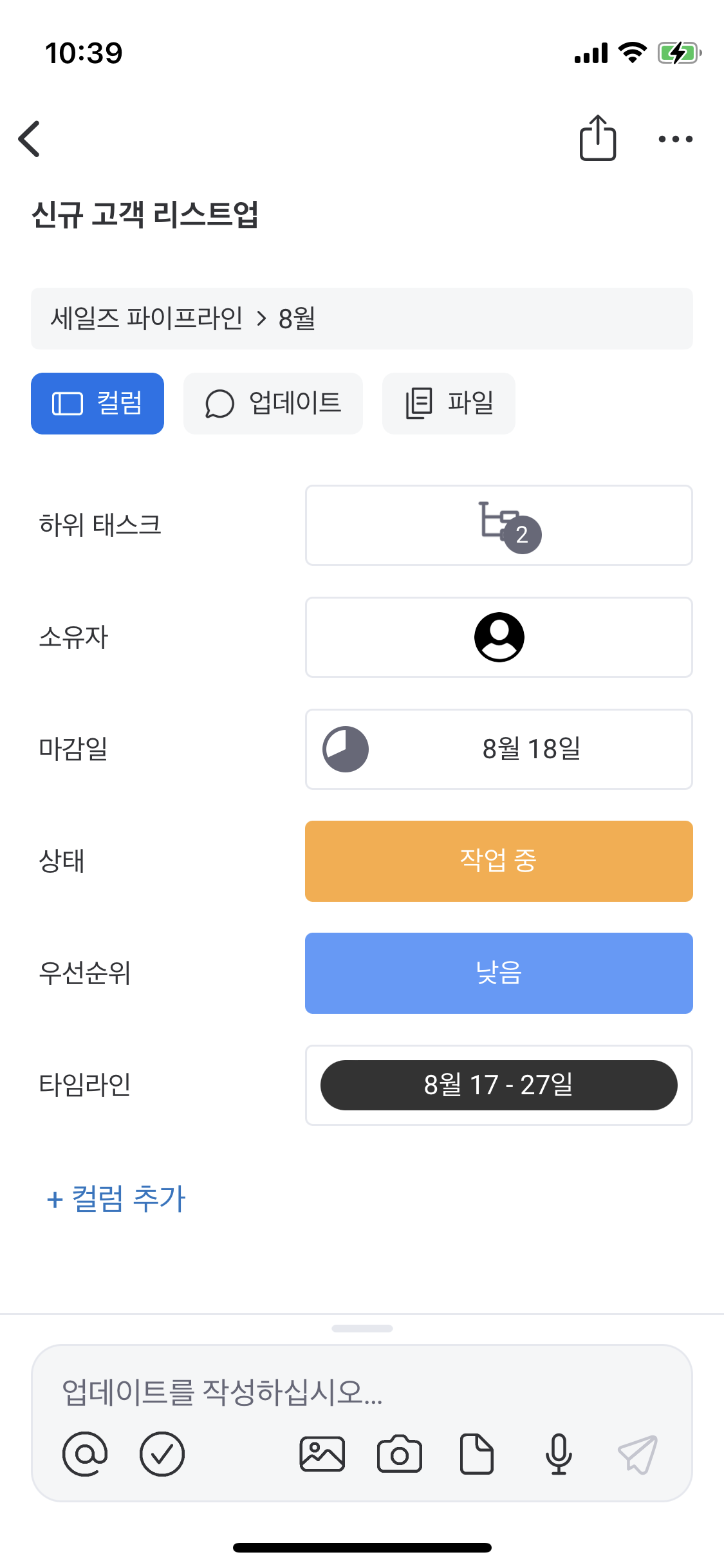The height and width of the screenshot is (1568, 724).
Task: Tap the back arrow icon
Action: [30, 138]
